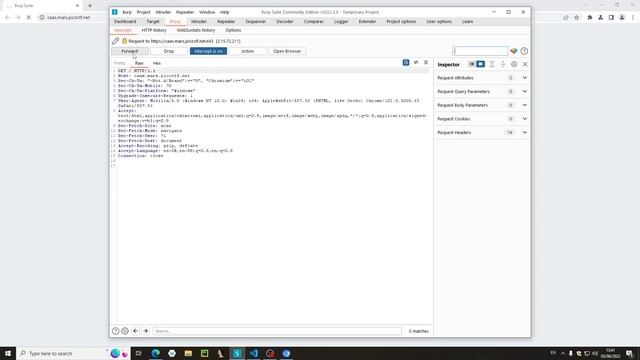Open the Inspector settings gear icon

(x=514, y=64)
